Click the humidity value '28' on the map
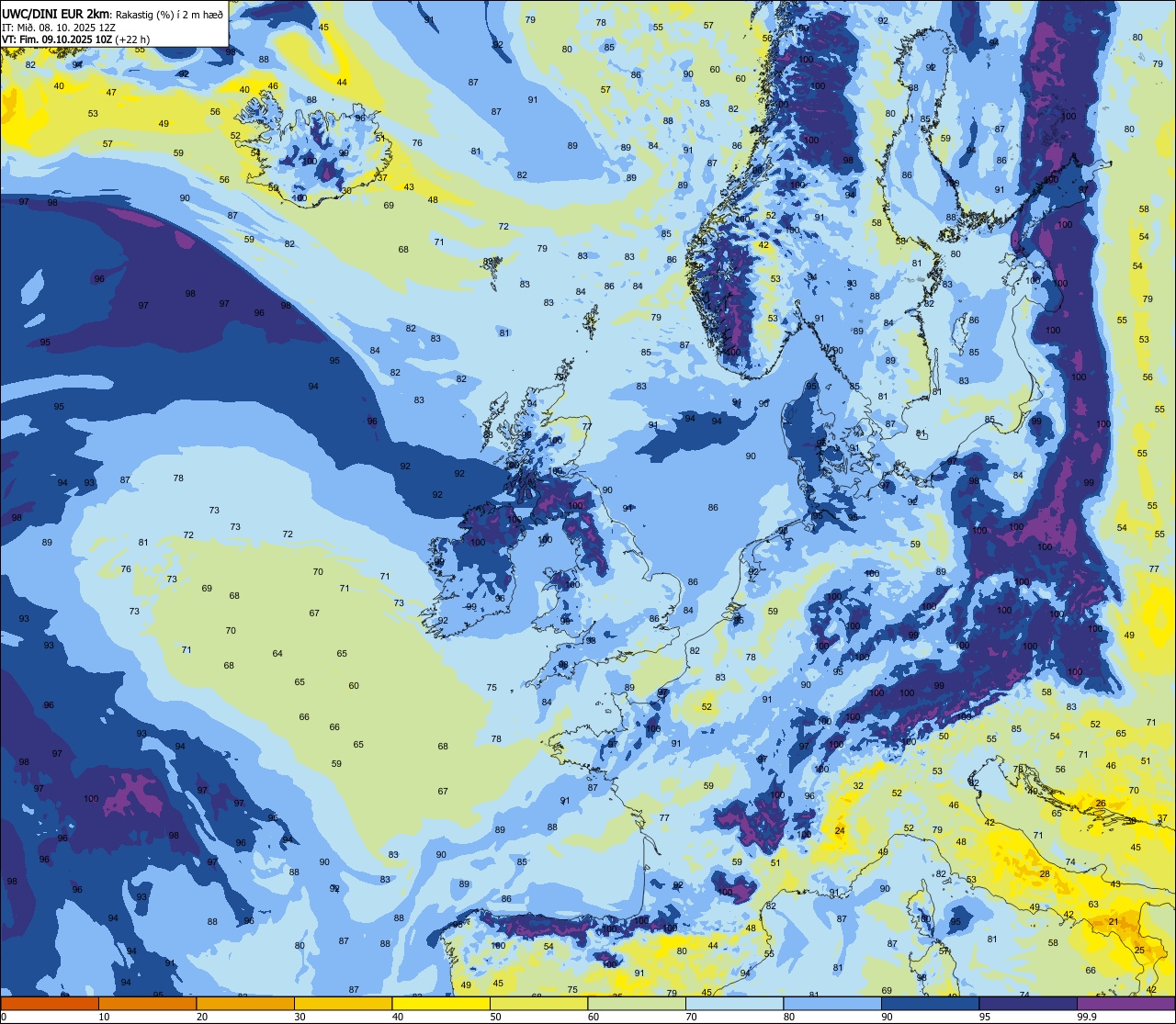The height and width of the screenshot is (1024, 1176). [x=1045, y=874]
